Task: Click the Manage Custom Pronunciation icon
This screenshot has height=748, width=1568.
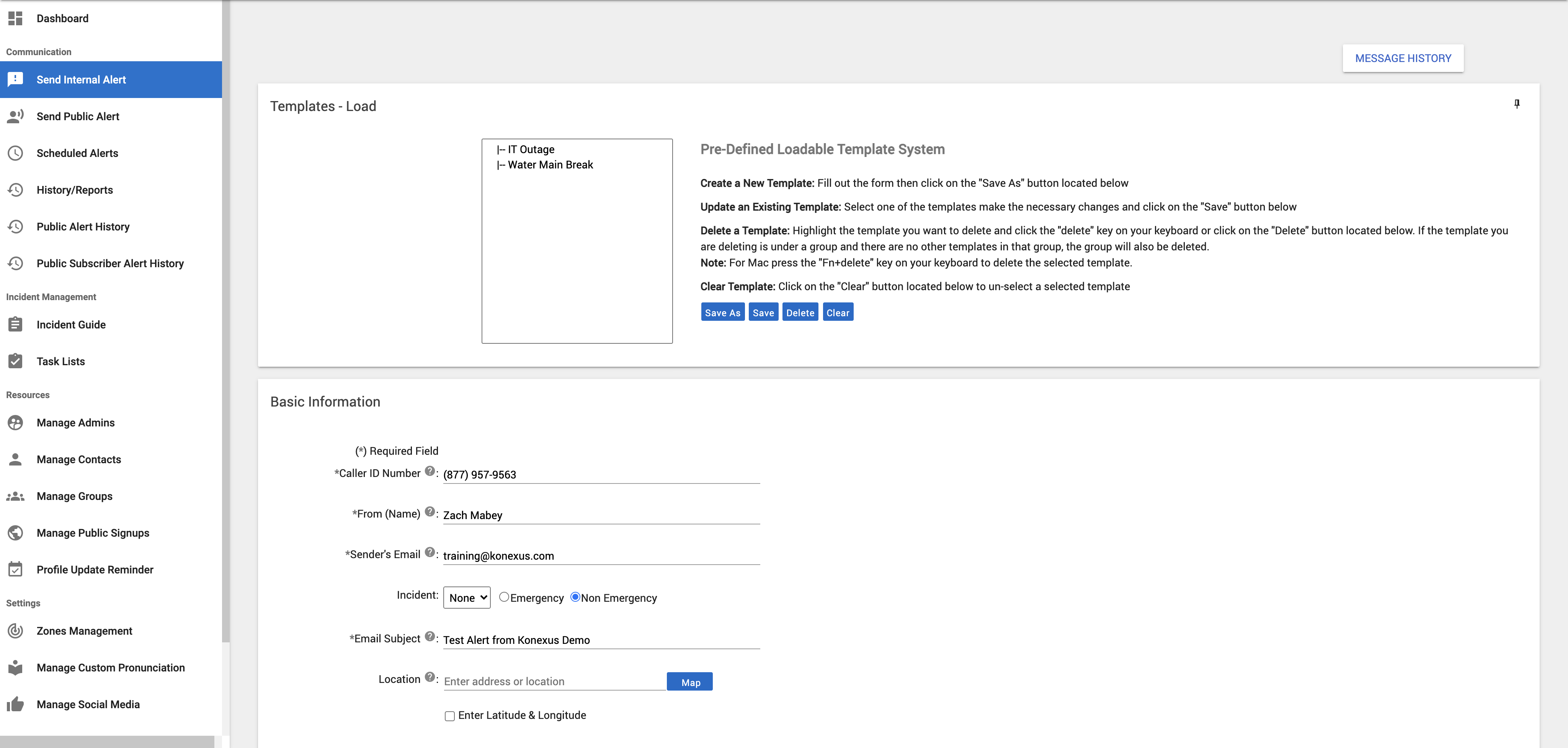Action: click(x=15, y=667)
